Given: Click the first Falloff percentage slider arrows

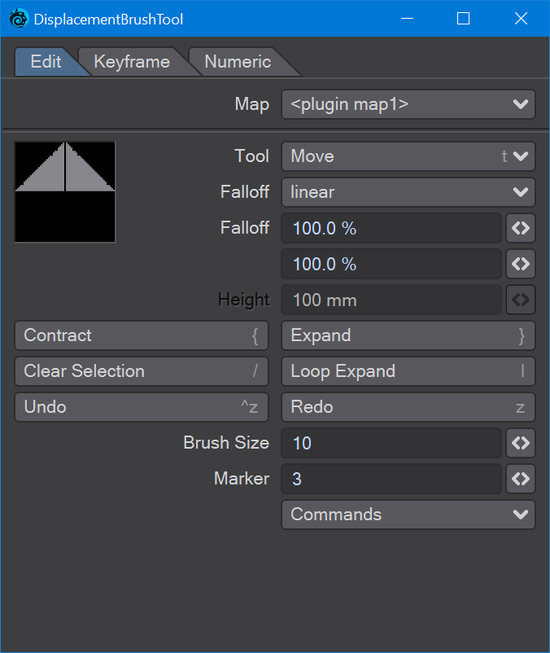Looking at the screenshot, I should point(520,228).
